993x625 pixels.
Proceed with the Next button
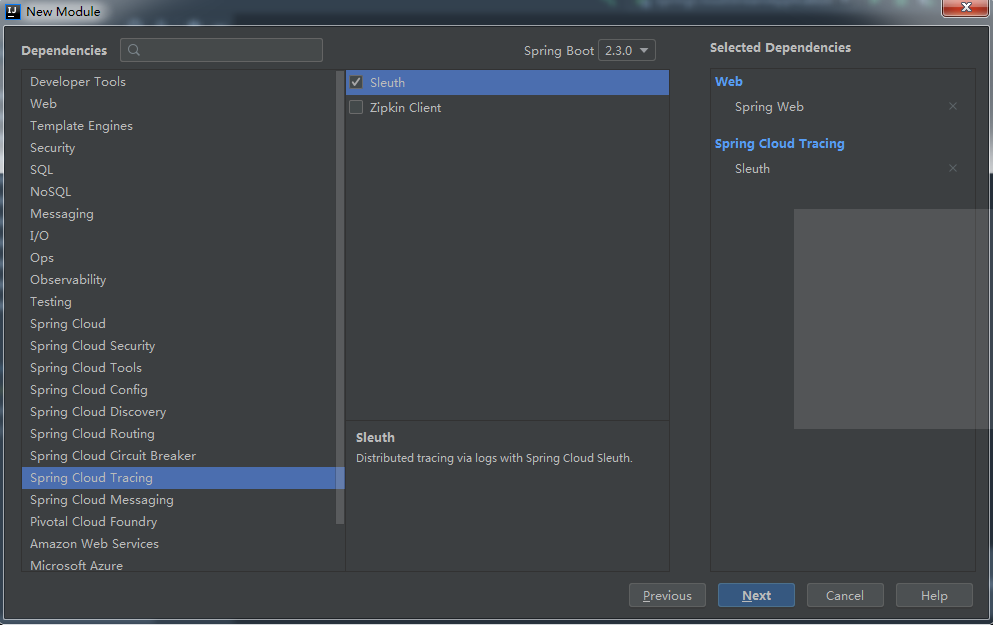pos(756,595)
